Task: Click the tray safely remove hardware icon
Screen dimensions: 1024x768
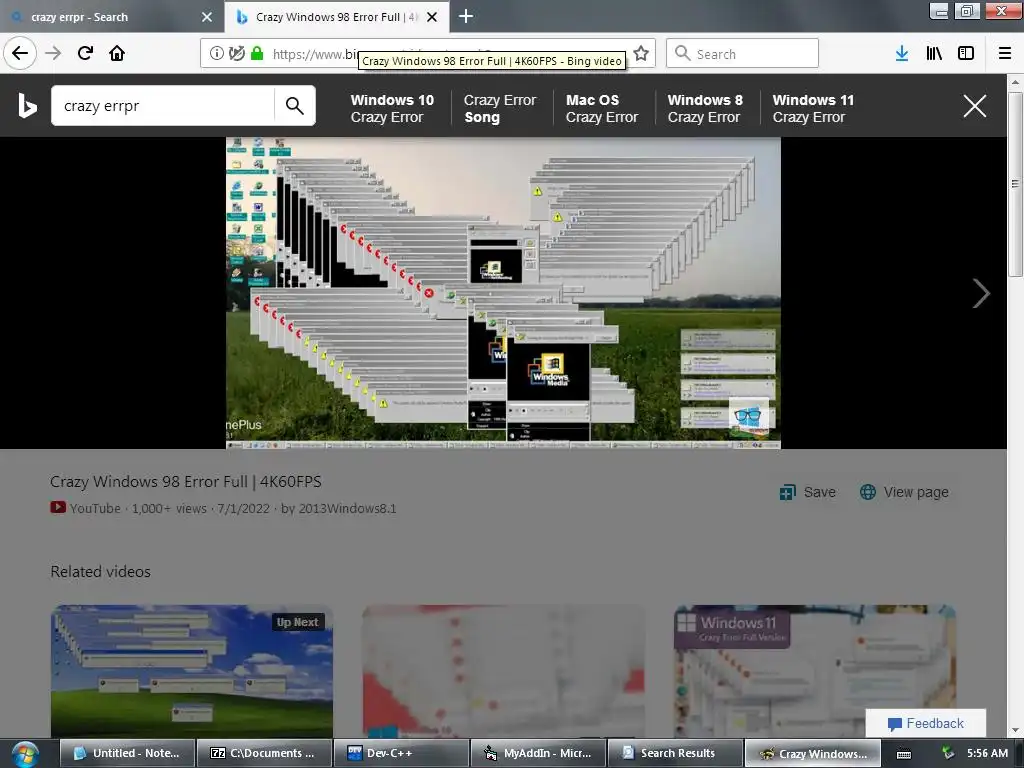Action: coord(947,754)
